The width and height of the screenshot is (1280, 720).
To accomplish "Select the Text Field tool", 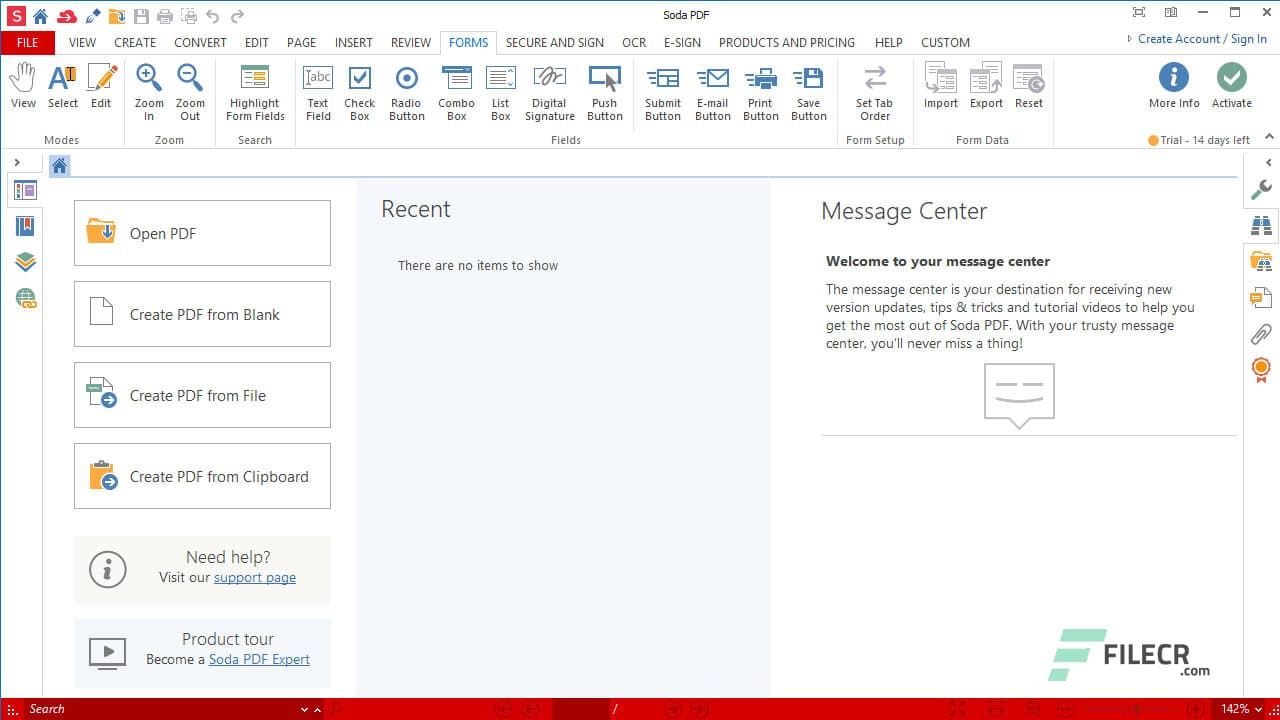I will pyautogui.click(x=317, y=91).
